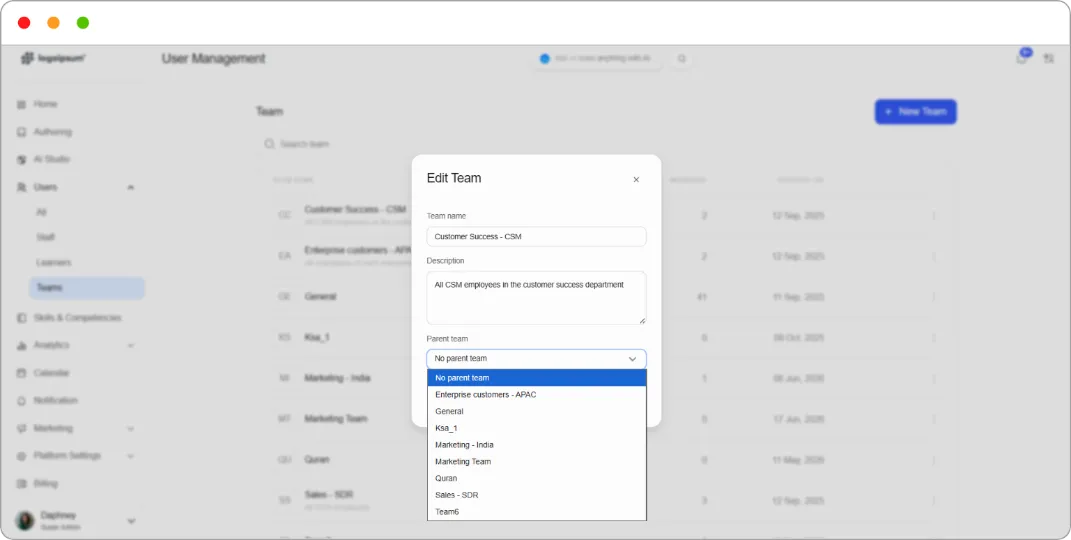The image size is (1071, 540).
Task: Click the Platform Settings gear icon
Action: point(21,456)
